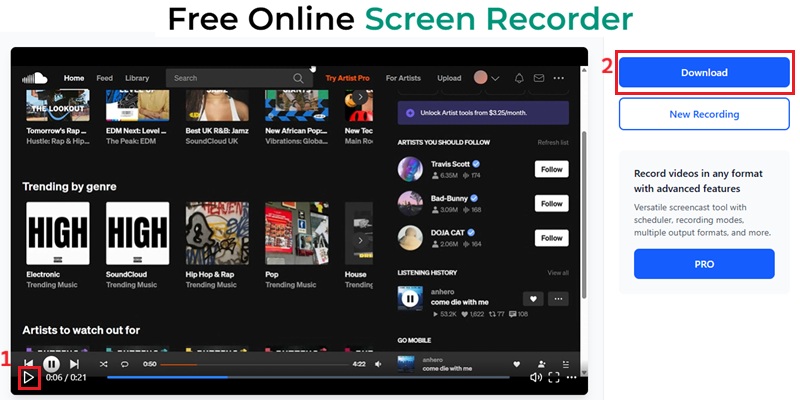
Task: Open anhero artist link in history
Action: tap(442, 292)
